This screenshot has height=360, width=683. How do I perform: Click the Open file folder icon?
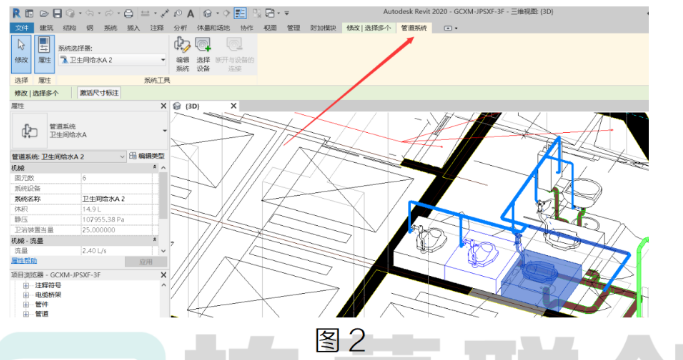(x=44, y=14)
